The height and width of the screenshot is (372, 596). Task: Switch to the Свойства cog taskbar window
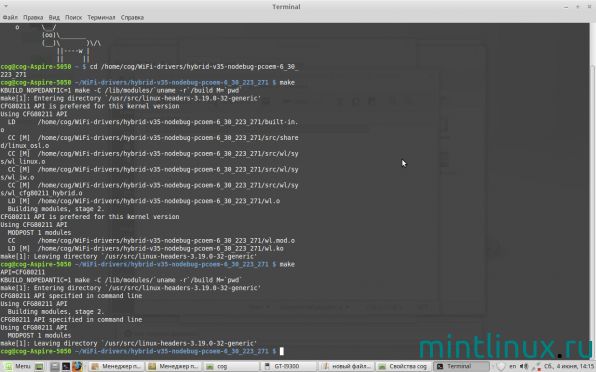coord(403,366)
